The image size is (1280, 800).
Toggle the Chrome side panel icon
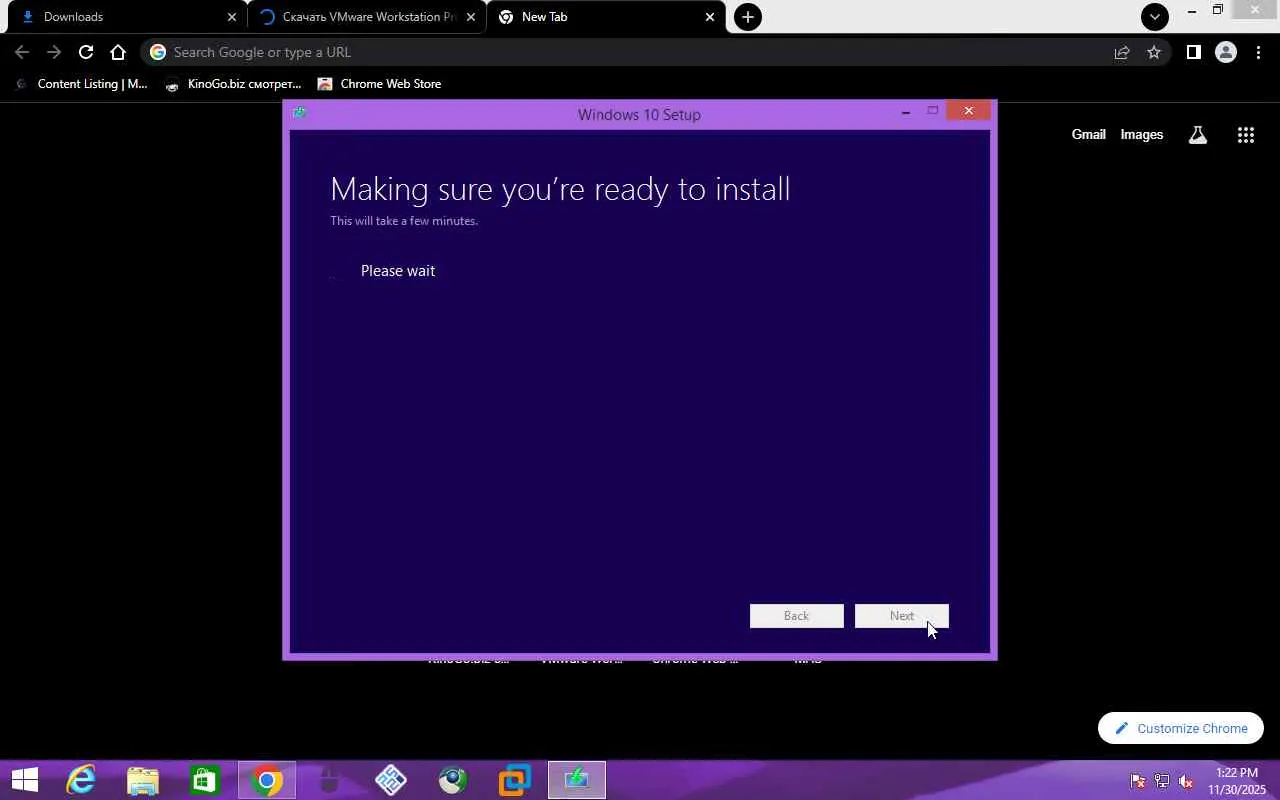(1193, 52)
